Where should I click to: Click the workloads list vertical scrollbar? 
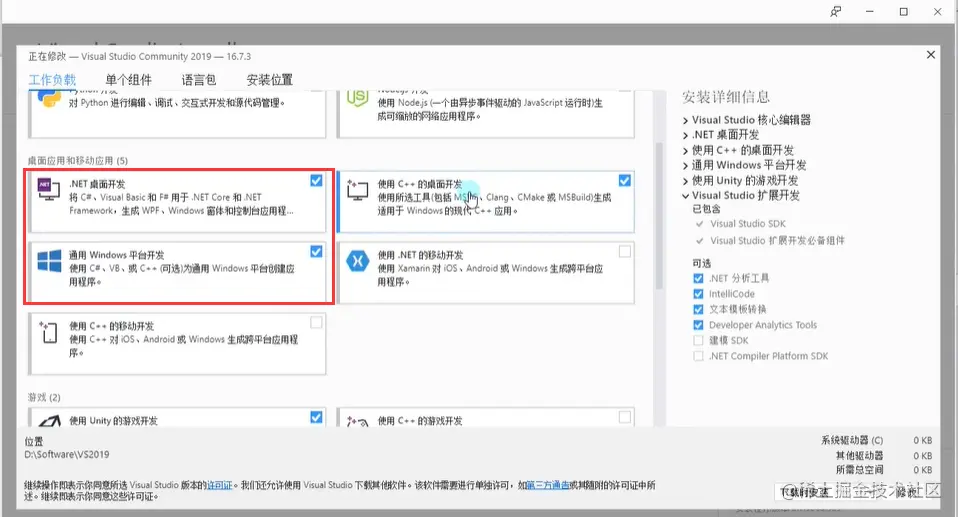tap(659, 215)
